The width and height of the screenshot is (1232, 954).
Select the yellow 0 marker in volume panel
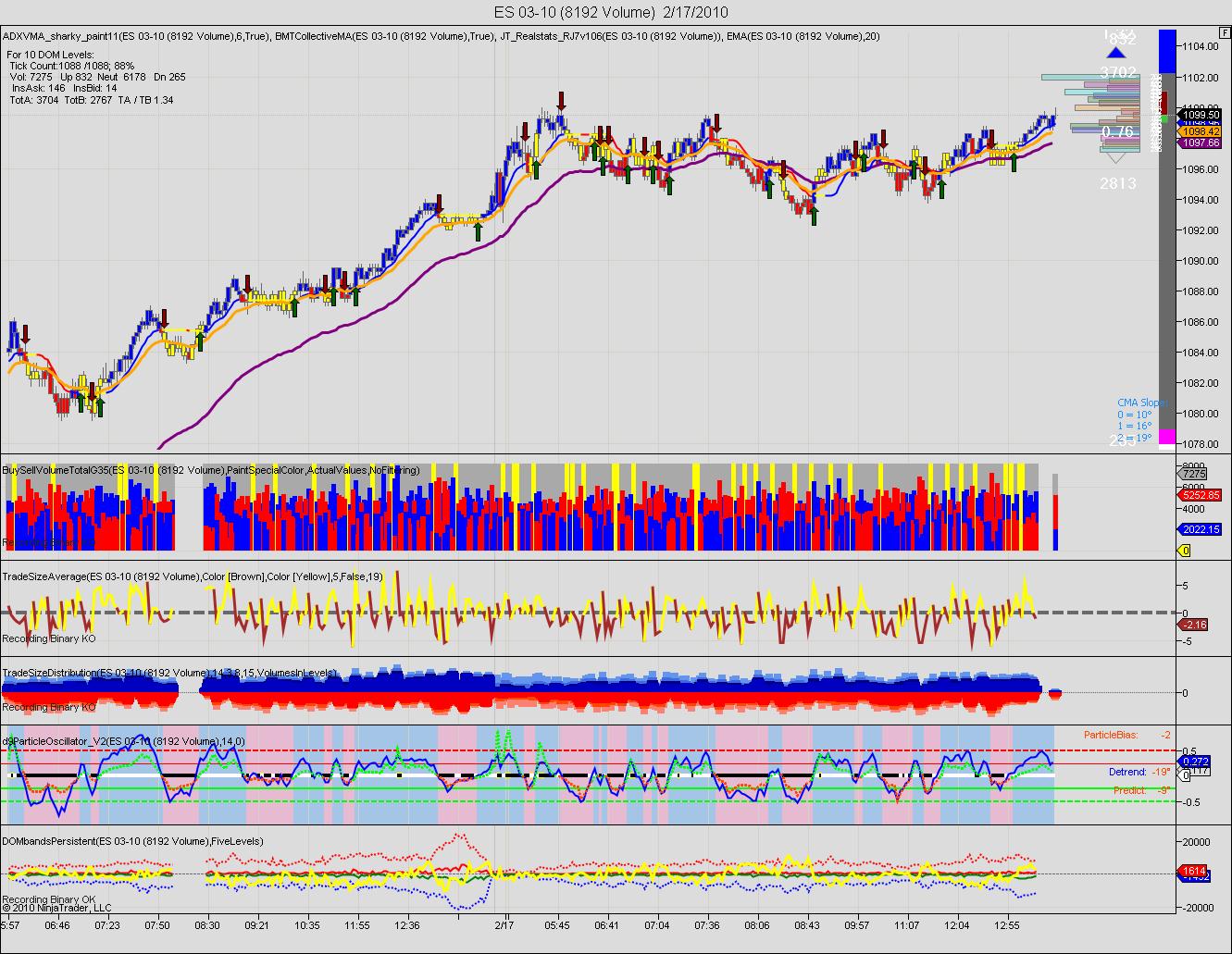1185,551
